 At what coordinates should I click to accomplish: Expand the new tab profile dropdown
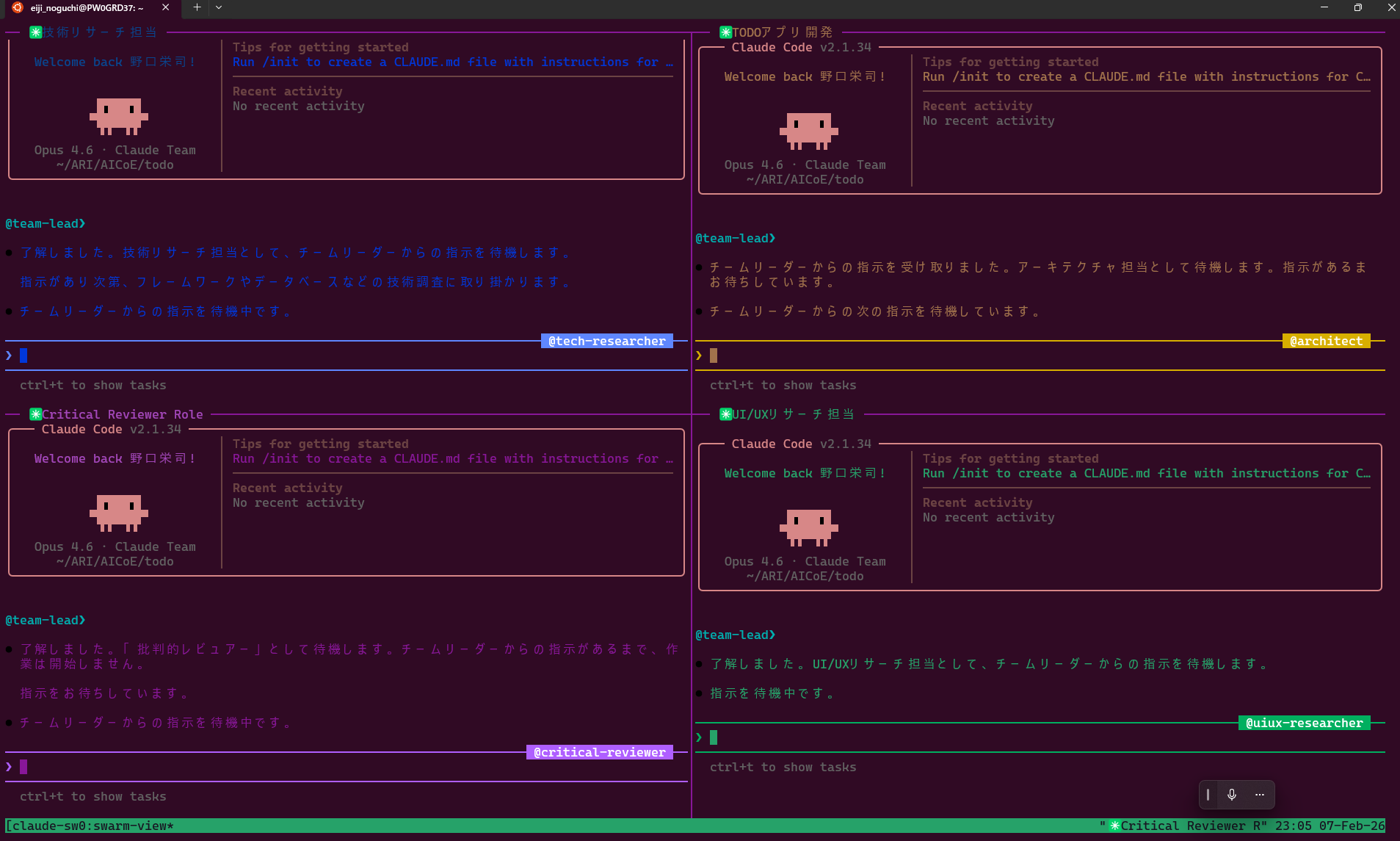[219, 7]
